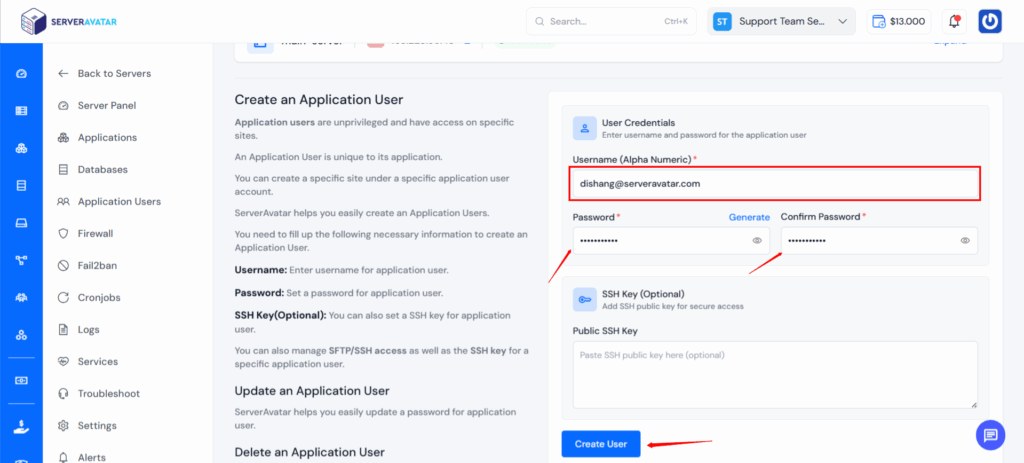
Task: Click the wallet balance $13.000 button
Action: (x=899, y=21)
